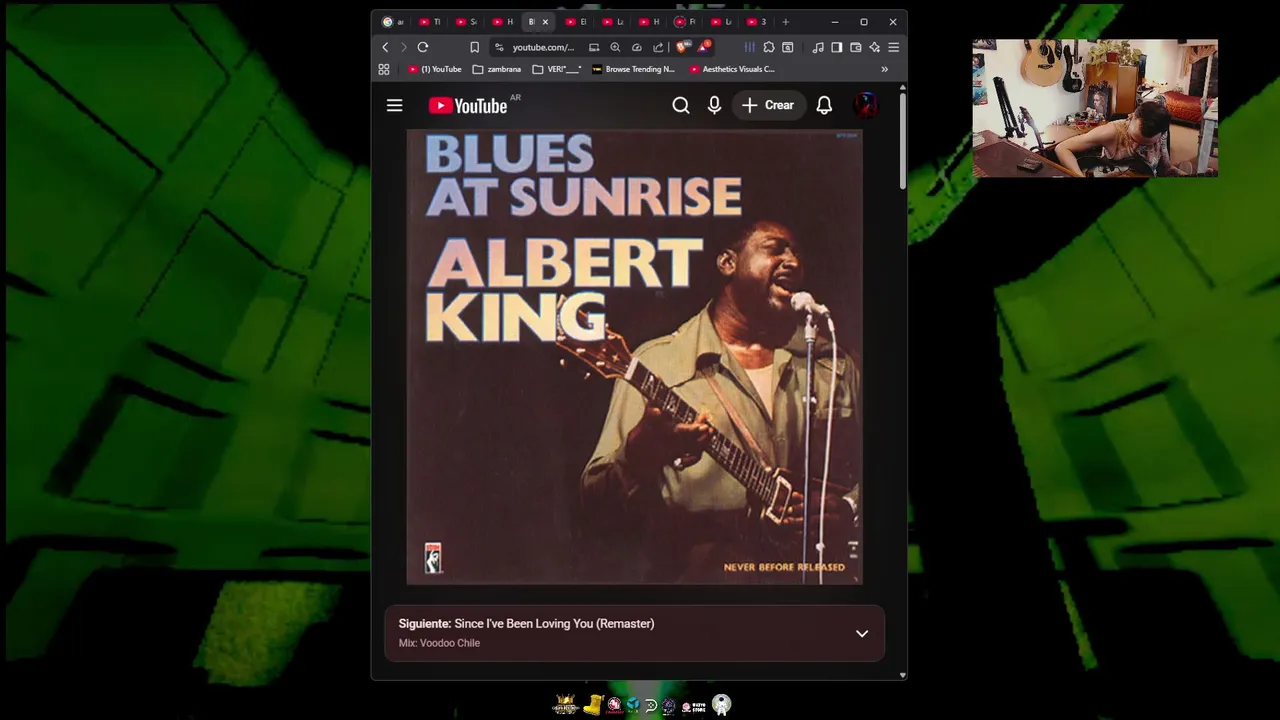Switch to the YouTube tab labeled "S"
The image size is (1280, 720).
(466, 22)
